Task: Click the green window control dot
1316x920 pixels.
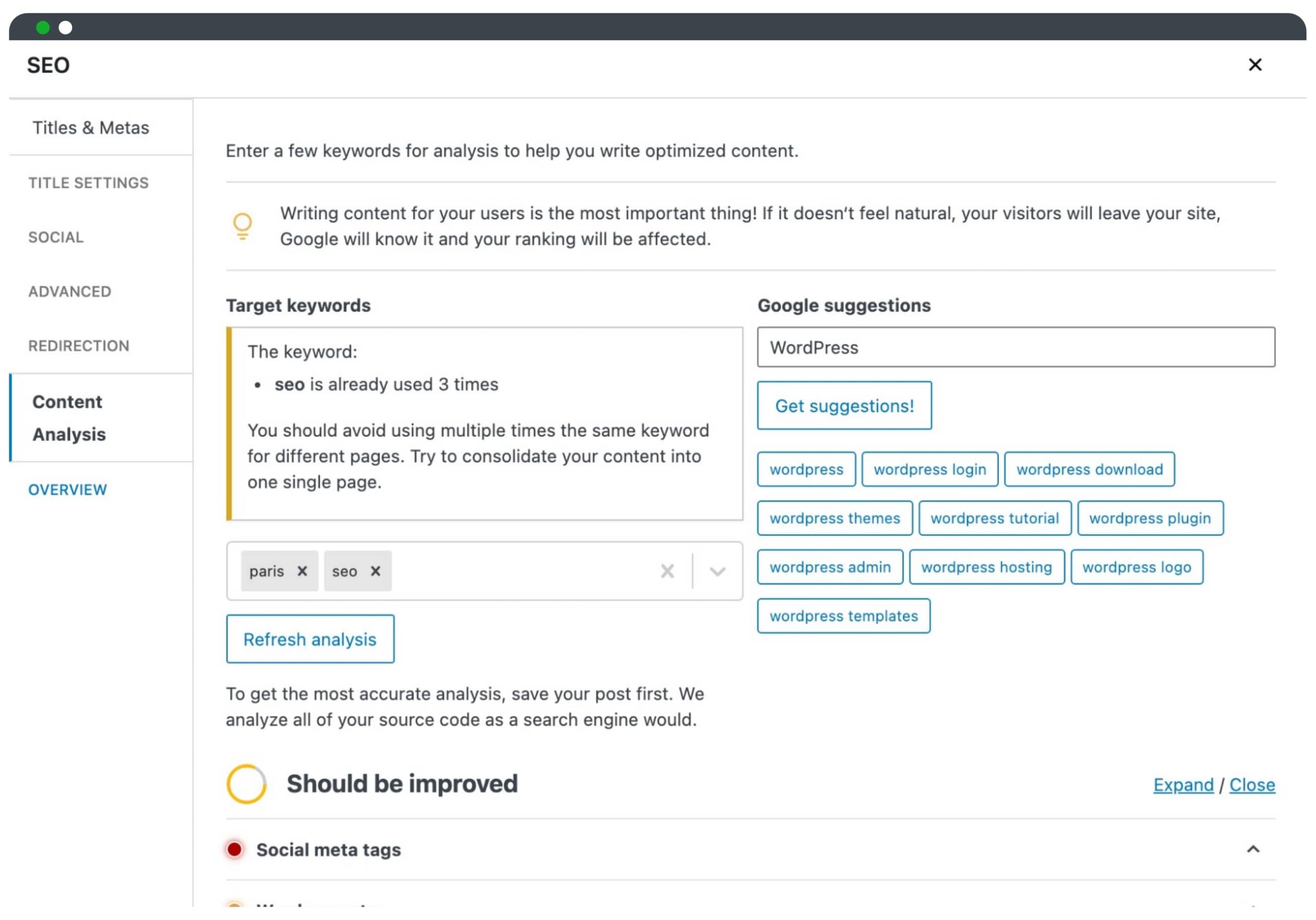Action: pos(43,28)
